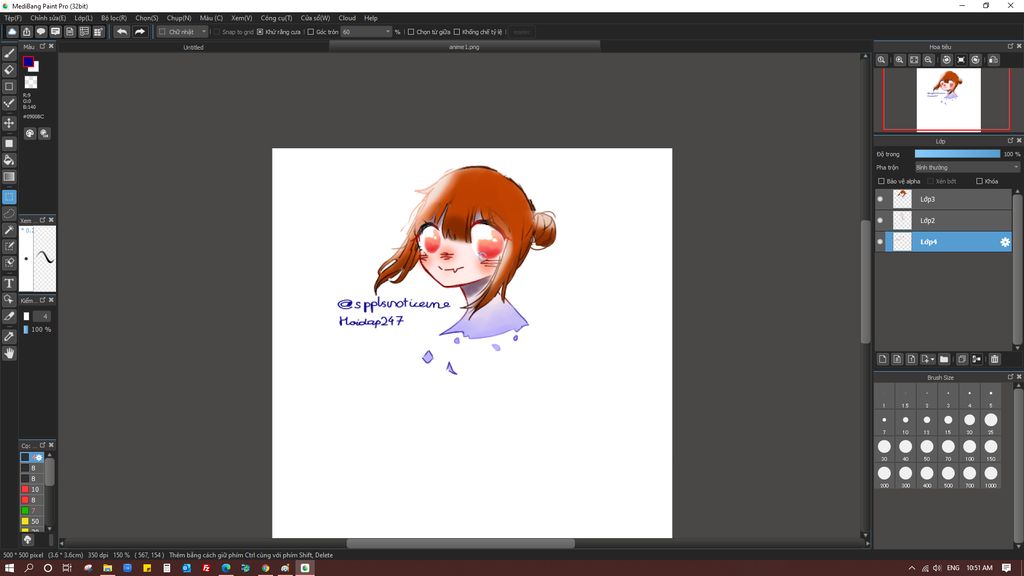Viewport: 1024px width, 576px height.
Task: Open the Chữ nhật shape dropdown
Action: tap(182, 32)
